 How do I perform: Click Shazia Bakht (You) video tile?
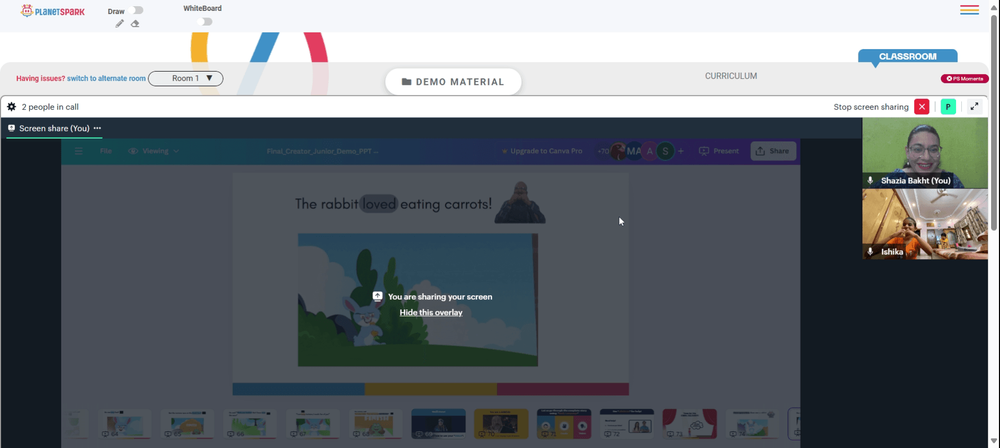(925, 153)
